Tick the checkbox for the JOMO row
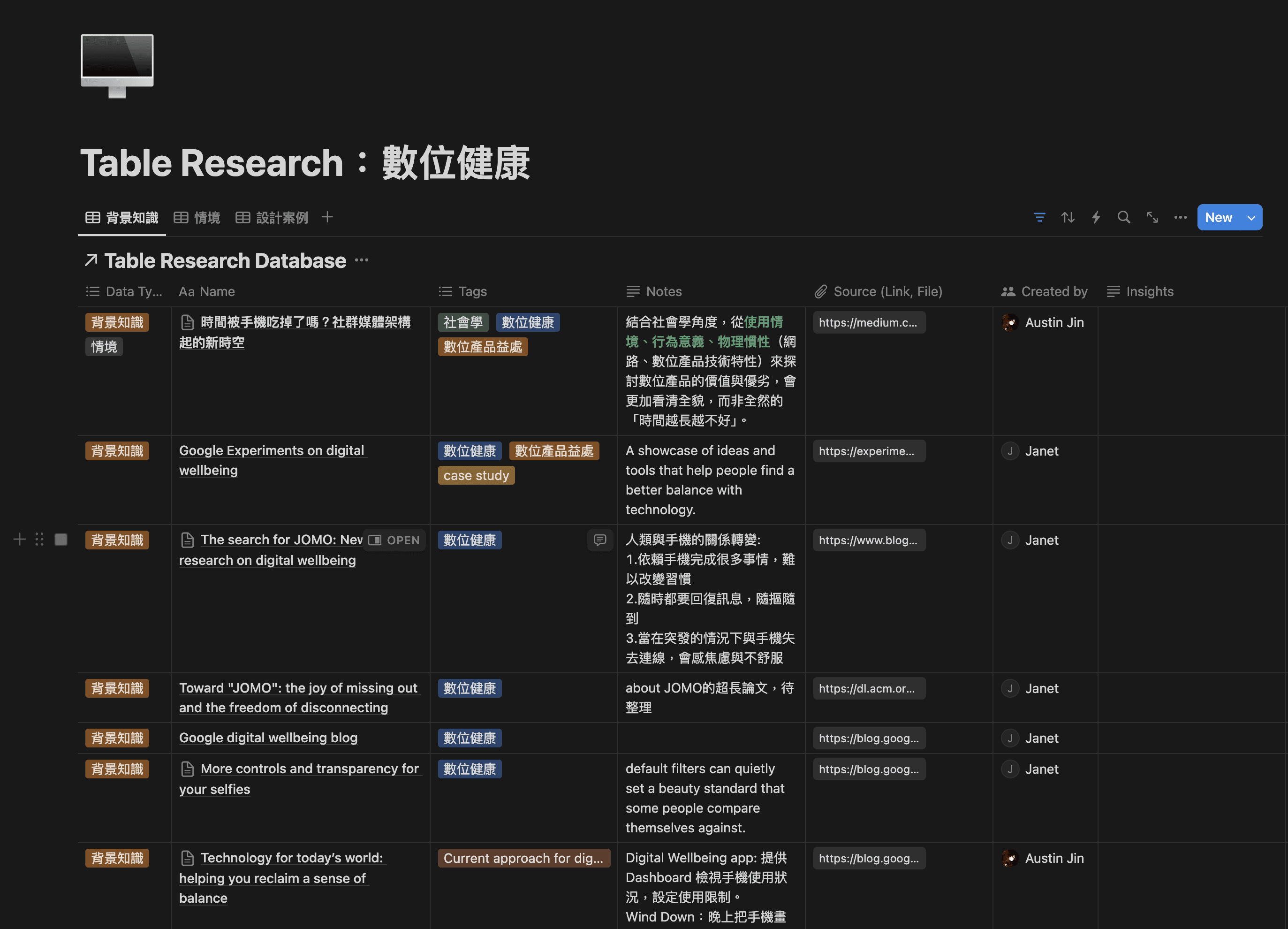The width and height of the screenshot is (1288, 929). tap(61, 539)
